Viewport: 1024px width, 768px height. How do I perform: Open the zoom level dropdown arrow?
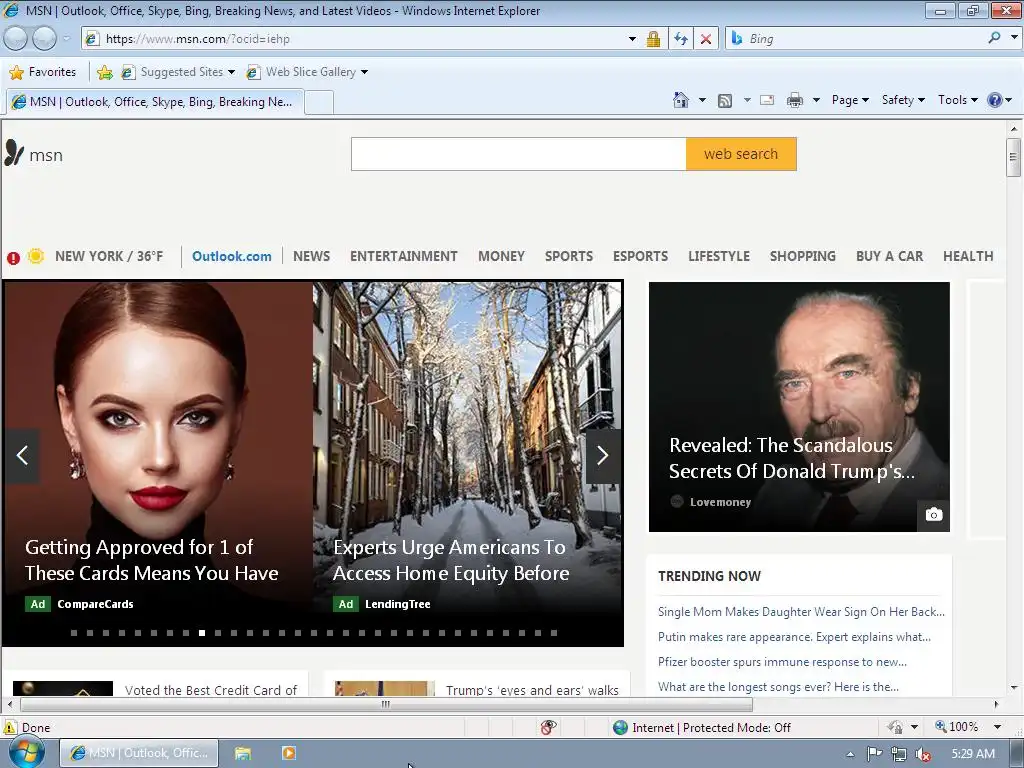click(997, 727)
